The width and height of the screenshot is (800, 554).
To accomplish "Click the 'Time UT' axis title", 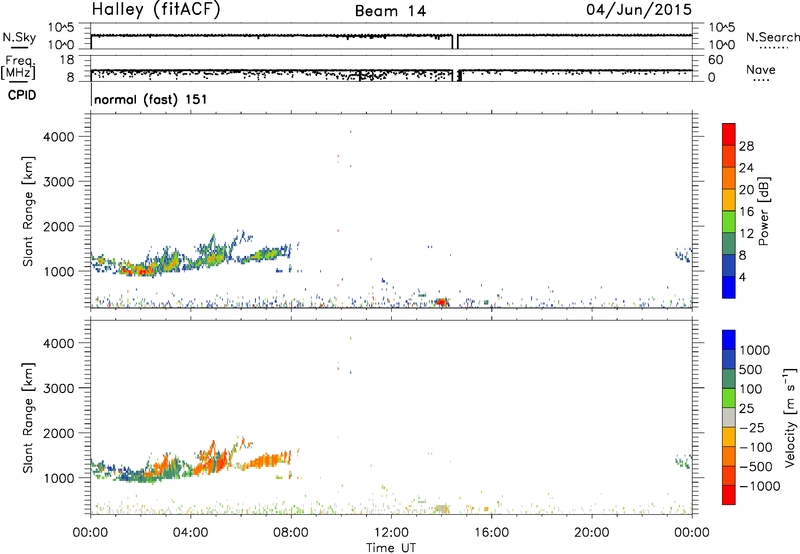I will tap(391, 548).
